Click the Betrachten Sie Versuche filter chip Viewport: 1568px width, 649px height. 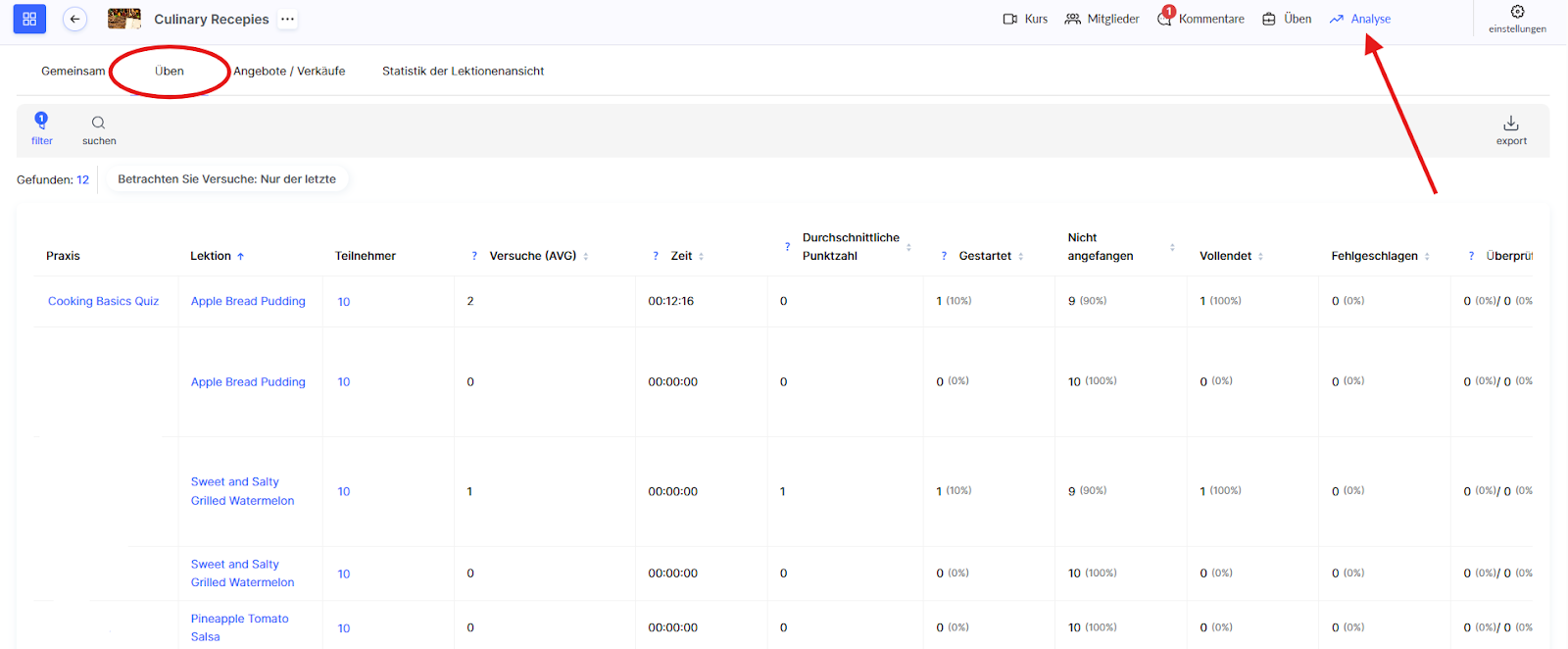click(226, 179)
